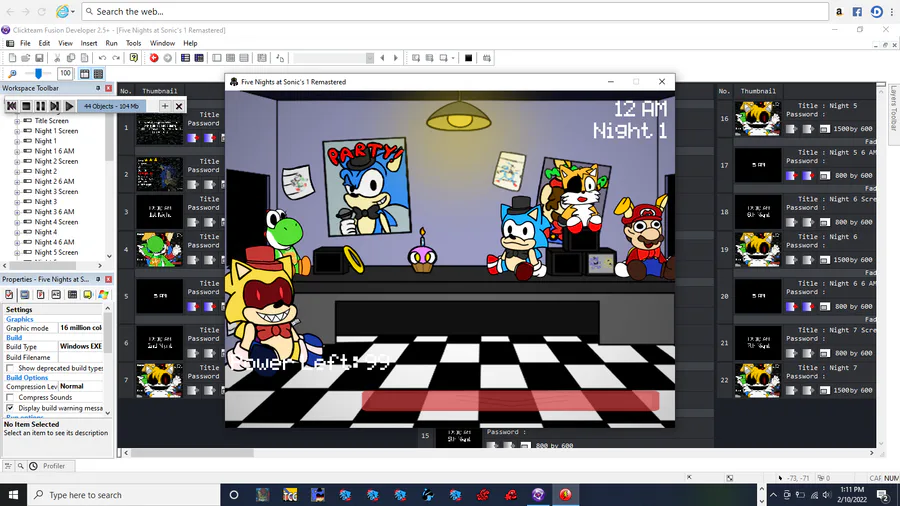Expand the Night 1 Screen tree node
Image resolution: width=900 pixels, height=506 pixels.
[x=17, y=131]
